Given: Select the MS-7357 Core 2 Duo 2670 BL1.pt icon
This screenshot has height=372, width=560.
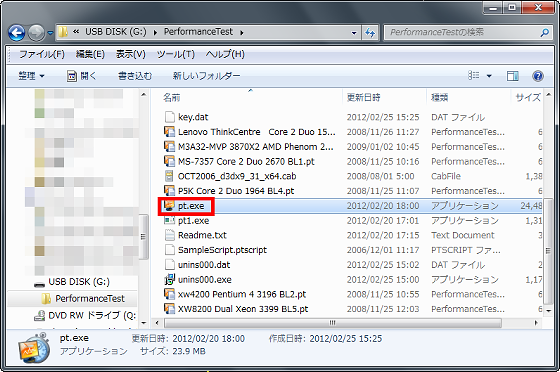Looking at the screenshot, I should click(169, 161).
